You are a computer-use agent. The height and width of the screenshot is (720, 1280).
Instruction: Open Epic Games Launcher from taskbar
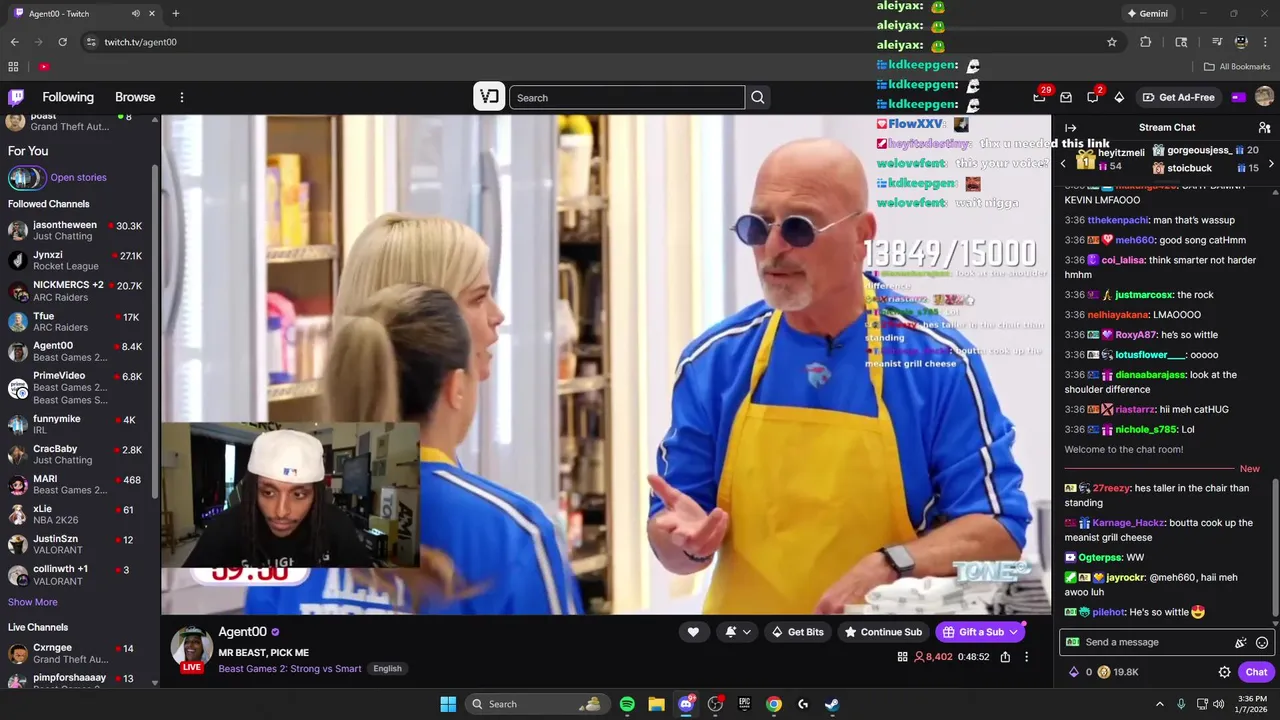point(744,704)
